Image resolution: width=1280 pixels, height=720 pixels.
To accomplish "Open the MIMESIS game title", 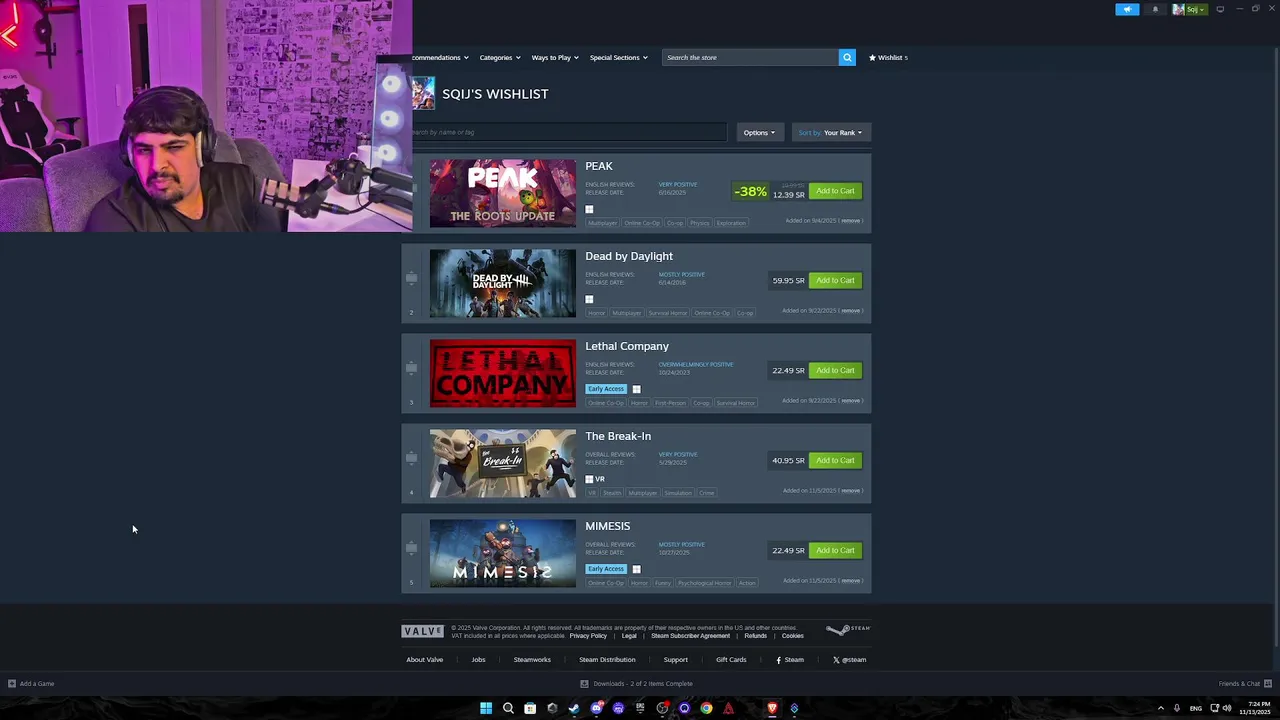I will [608, 526].
